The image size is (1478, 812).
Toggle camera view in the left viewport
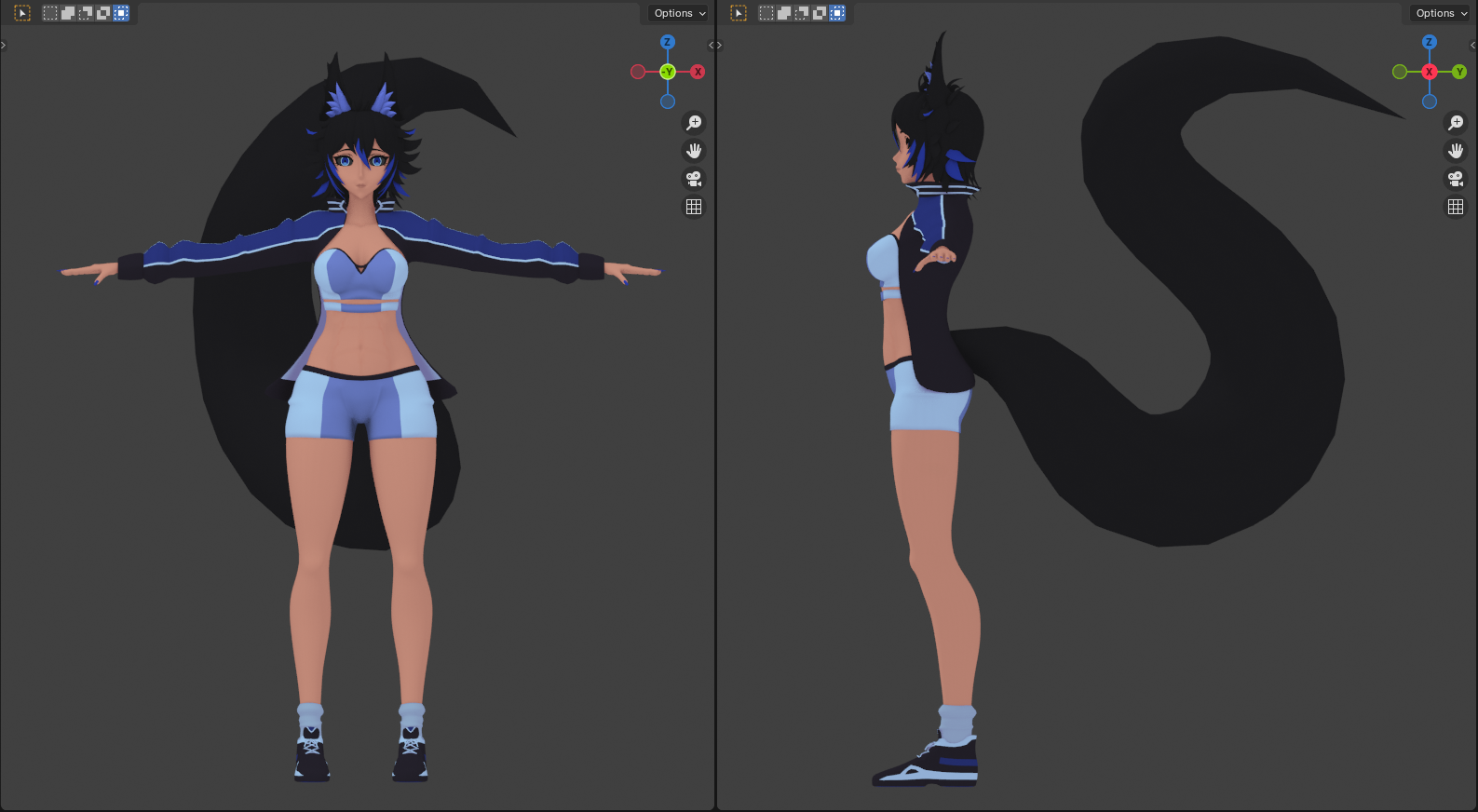click(694, 179)
